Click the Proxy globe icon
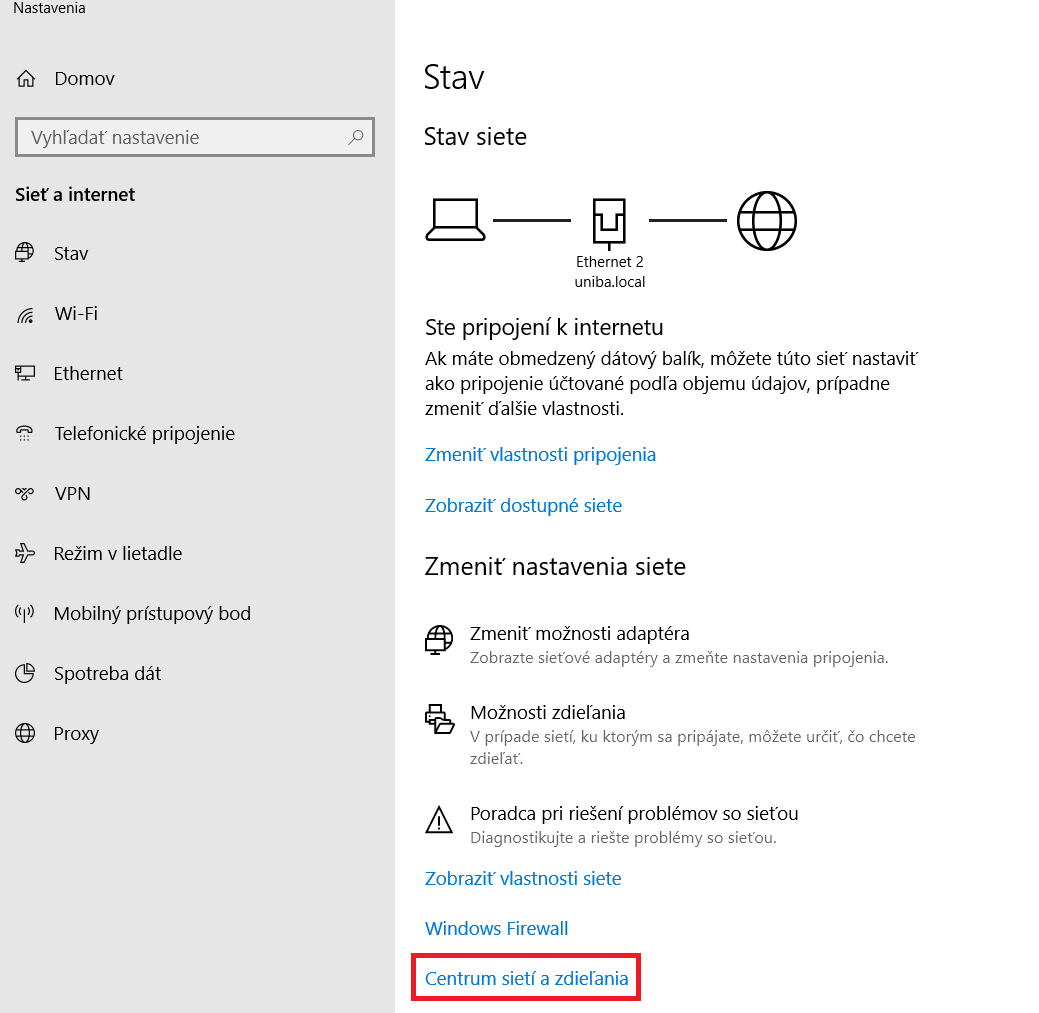1039x1013 pixels. click(25, 734)
